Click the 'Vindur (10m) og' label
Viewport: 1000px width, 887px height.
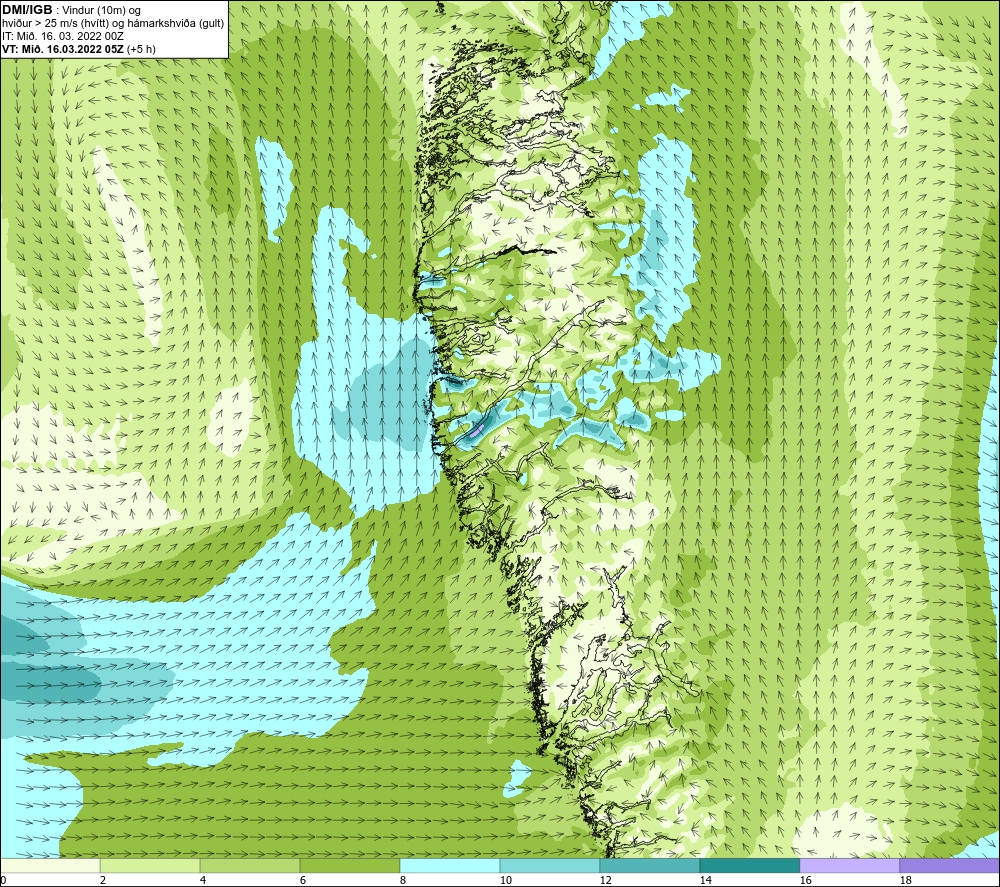coord(102,11)
